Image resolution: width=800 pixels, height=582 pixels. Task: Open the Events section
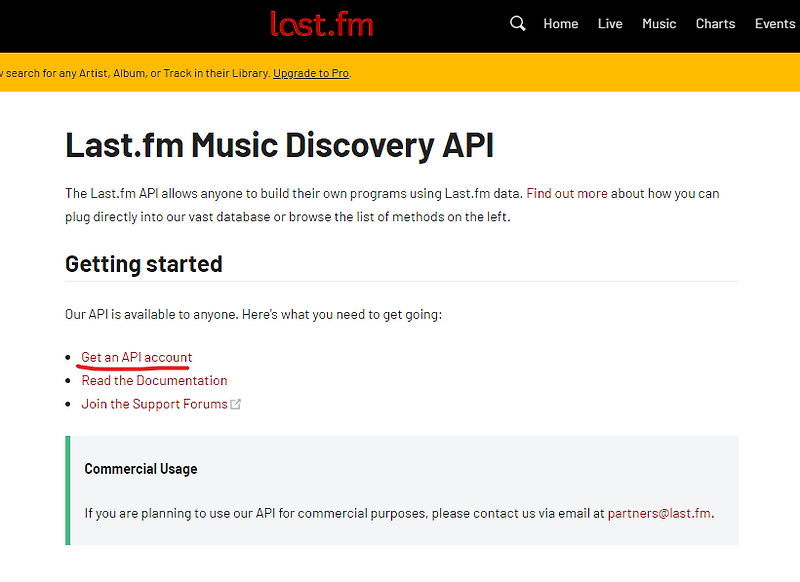pos(774,23)
